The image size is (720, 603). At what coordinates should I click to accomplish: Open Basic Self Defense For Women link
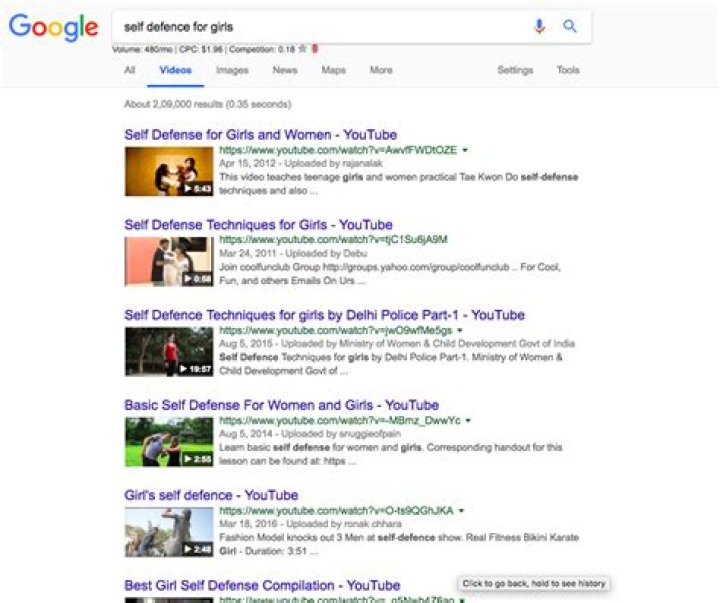coord(281,405)
